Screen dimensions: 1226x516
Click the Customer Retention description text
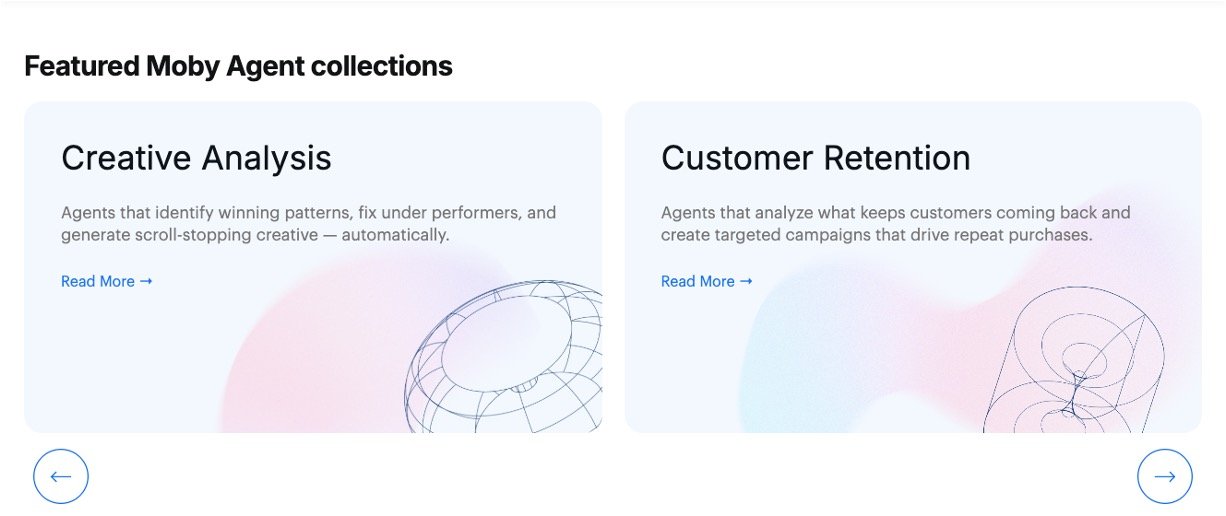tap(895, 224)
